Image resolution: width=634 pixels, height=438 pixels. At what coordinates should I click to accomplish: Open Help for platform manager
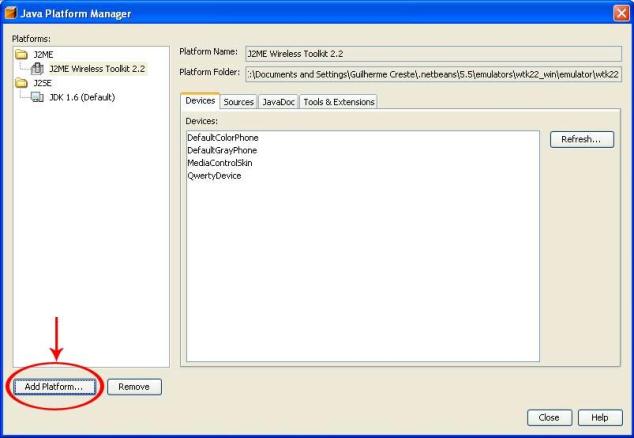[599, 418]
